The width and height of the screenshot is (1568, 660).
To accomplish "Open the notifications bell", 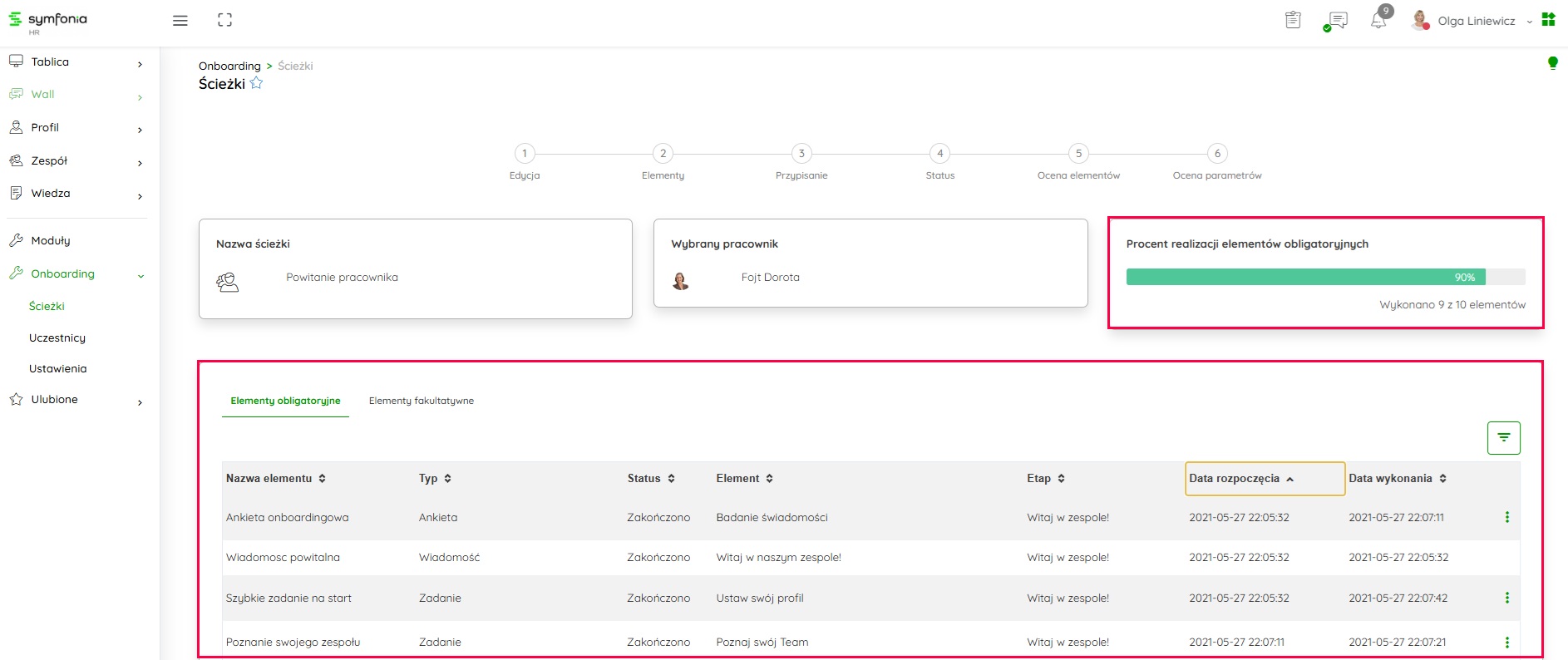I will tap(1378, 21).
